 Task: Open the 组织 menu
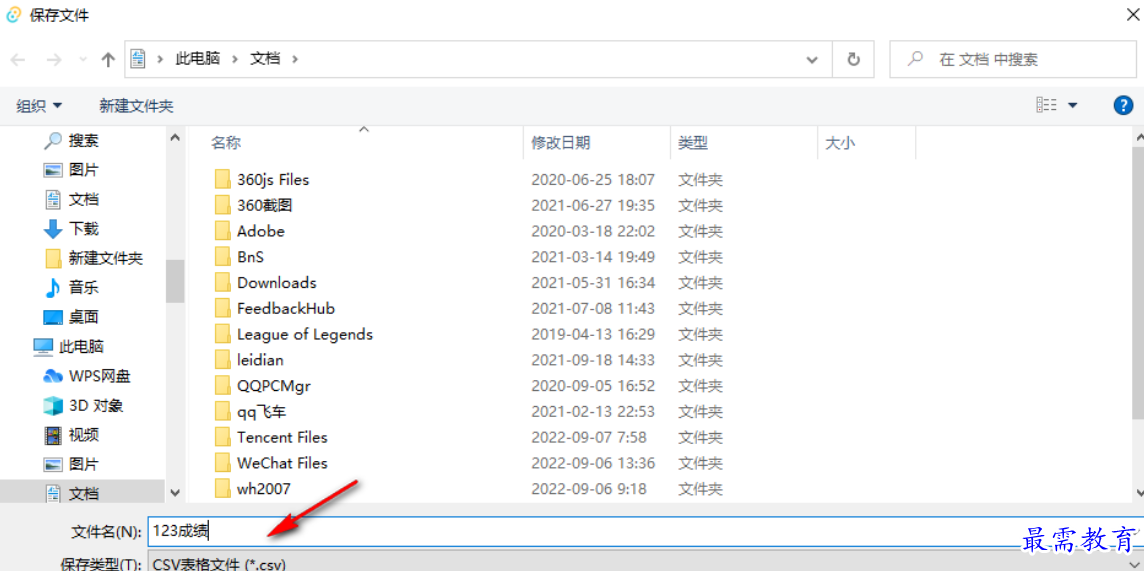click(39, 106)
